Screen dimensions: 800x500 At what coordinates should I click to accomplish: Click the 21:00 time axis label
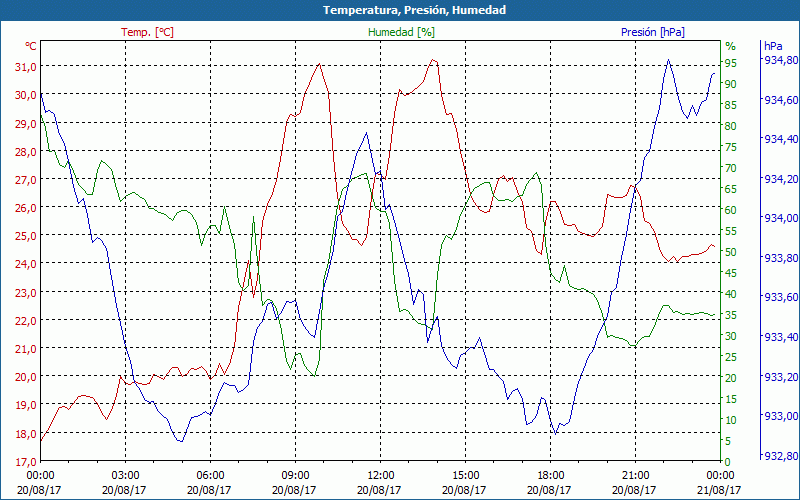point(635,477)
